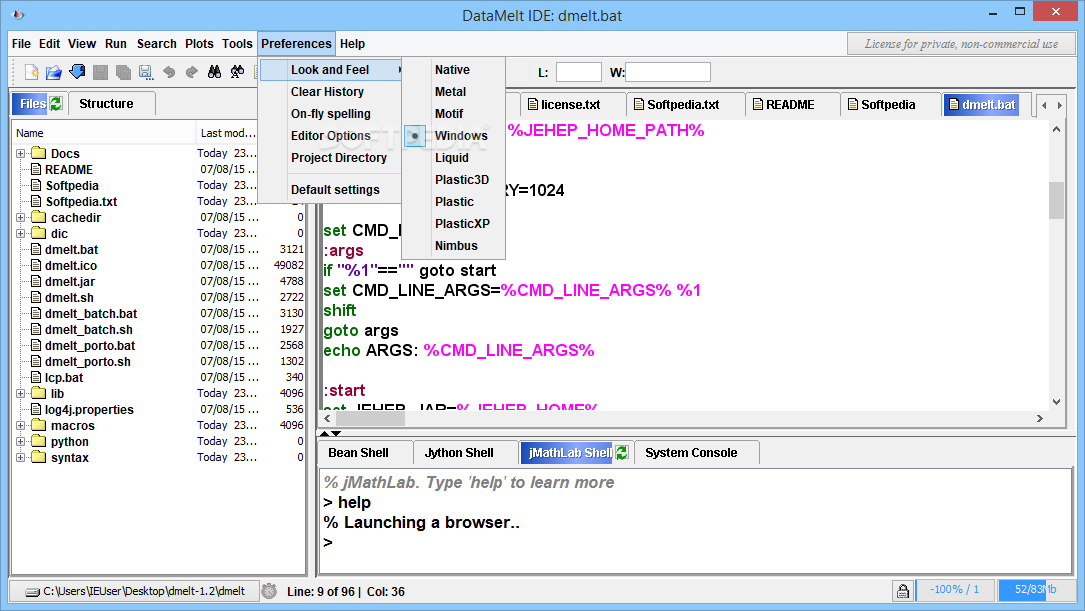This screenshot has height=611, width=1085.
Task: Open the Help menu
Action: tap(352, 44)
